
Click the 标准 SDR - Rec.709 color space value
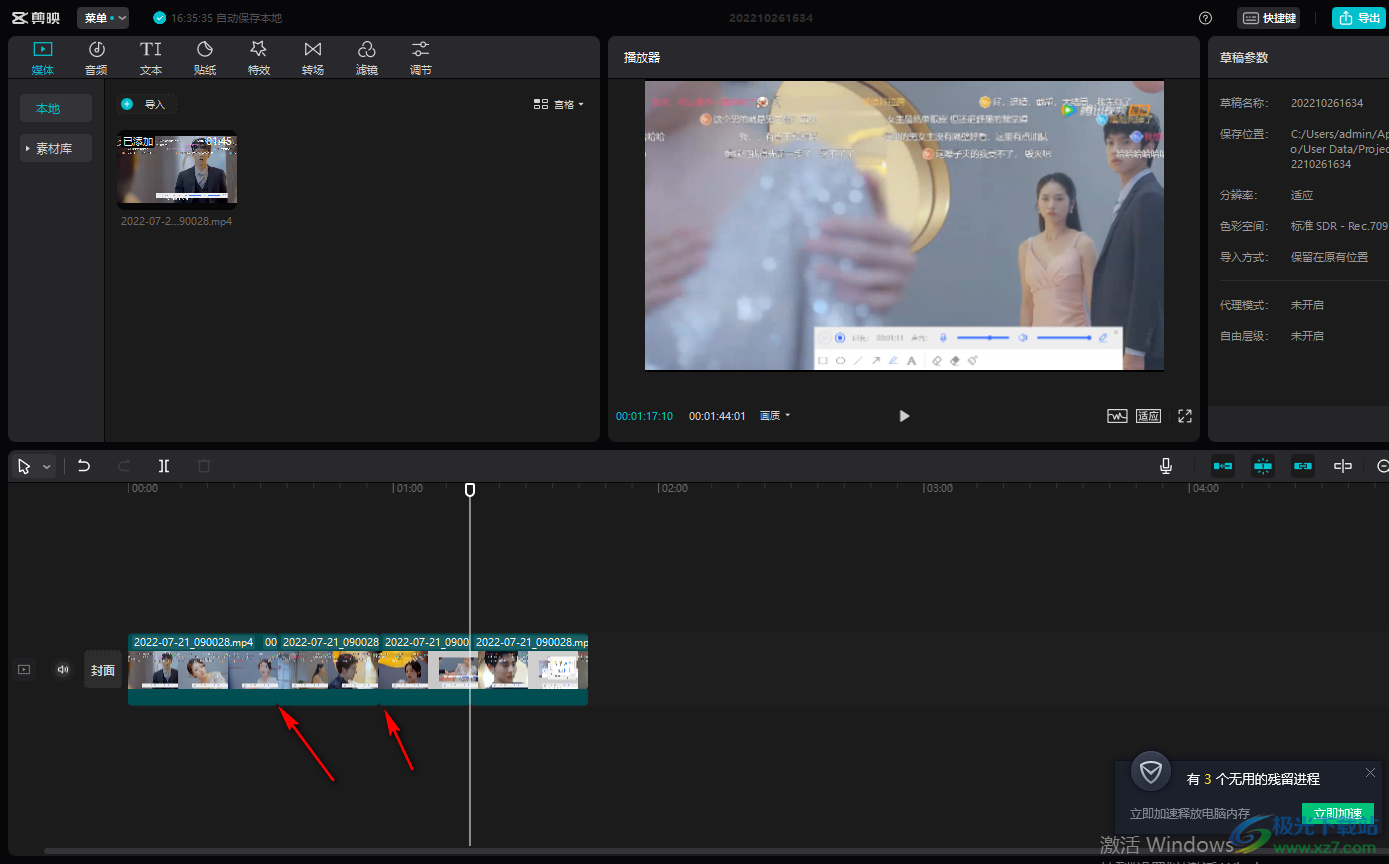(x=1339, y=226)
